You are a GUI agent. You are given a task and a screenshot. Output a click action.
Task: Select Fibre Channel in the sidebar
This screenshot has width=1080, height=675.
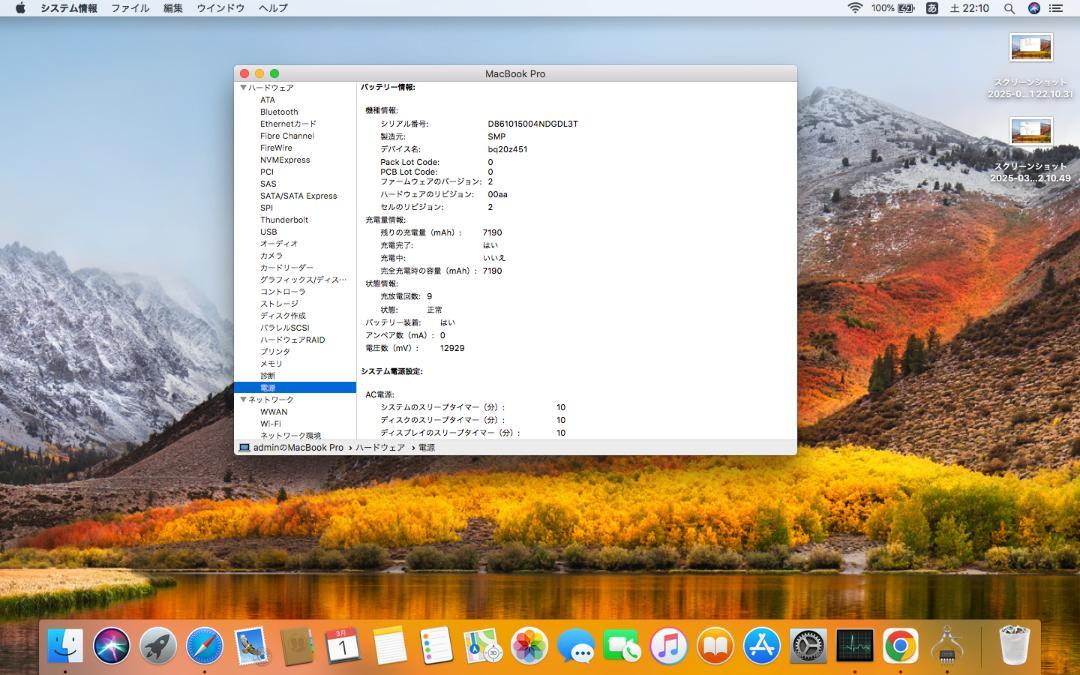tap(287, 136)
